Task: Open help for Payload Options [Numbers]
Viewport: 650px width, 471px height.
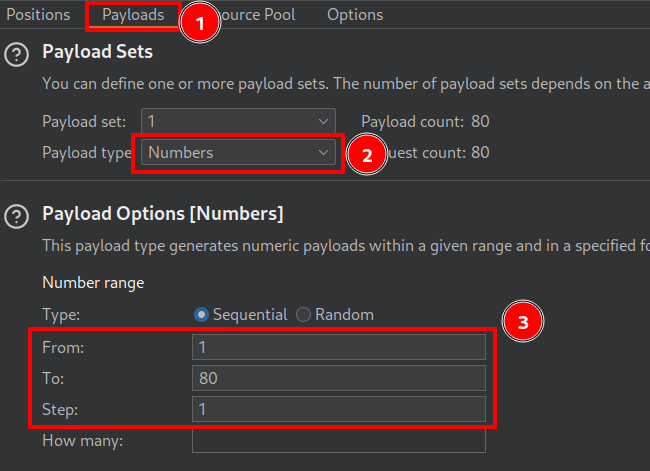Action: 17,216
